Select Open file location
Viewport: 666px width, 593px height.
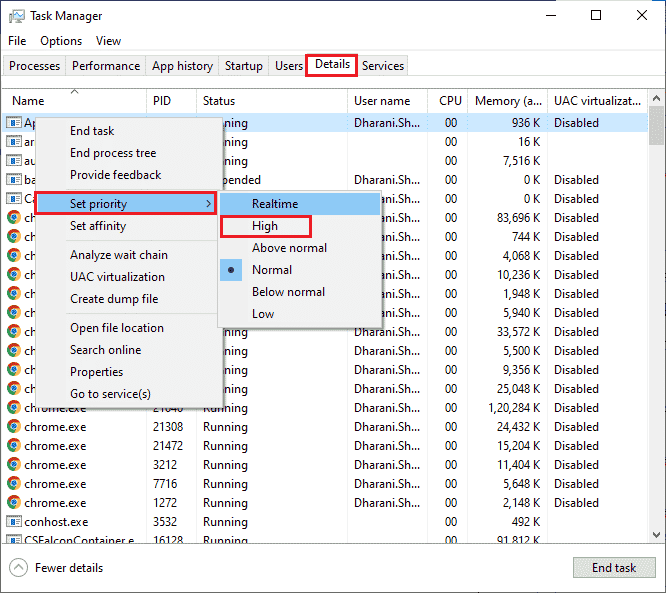117,328
